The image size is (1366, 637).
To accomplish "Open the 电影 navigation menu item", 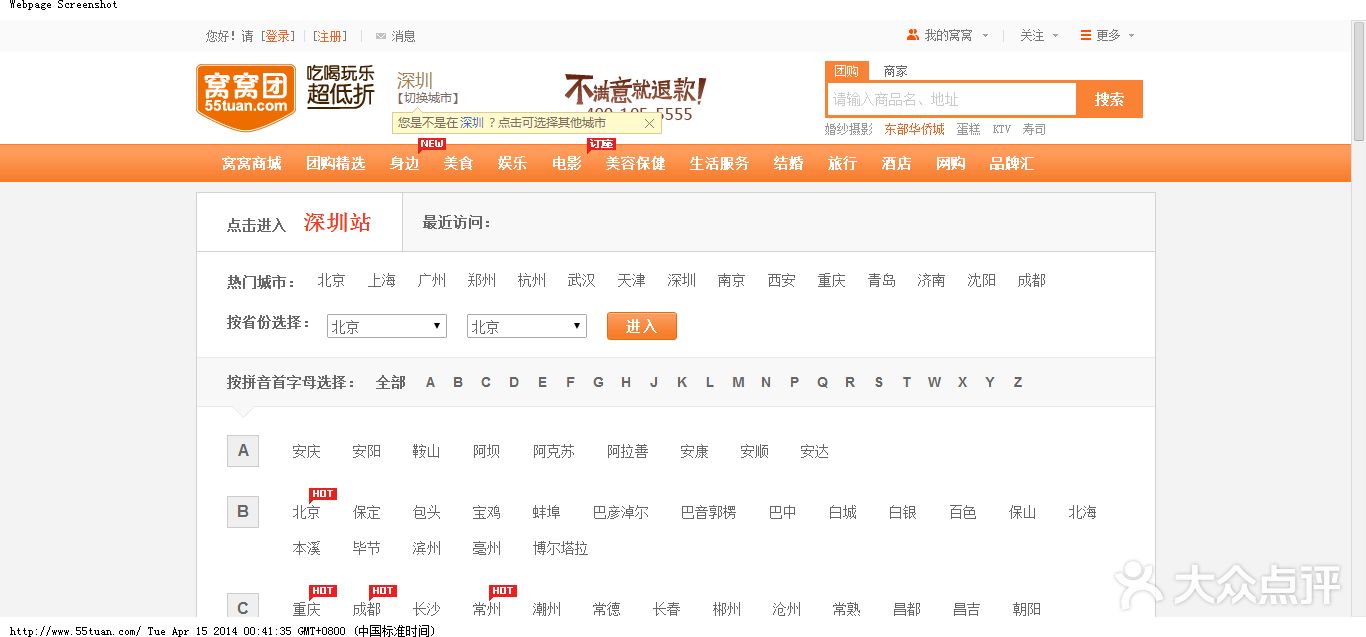I will [x=566, y=163].
